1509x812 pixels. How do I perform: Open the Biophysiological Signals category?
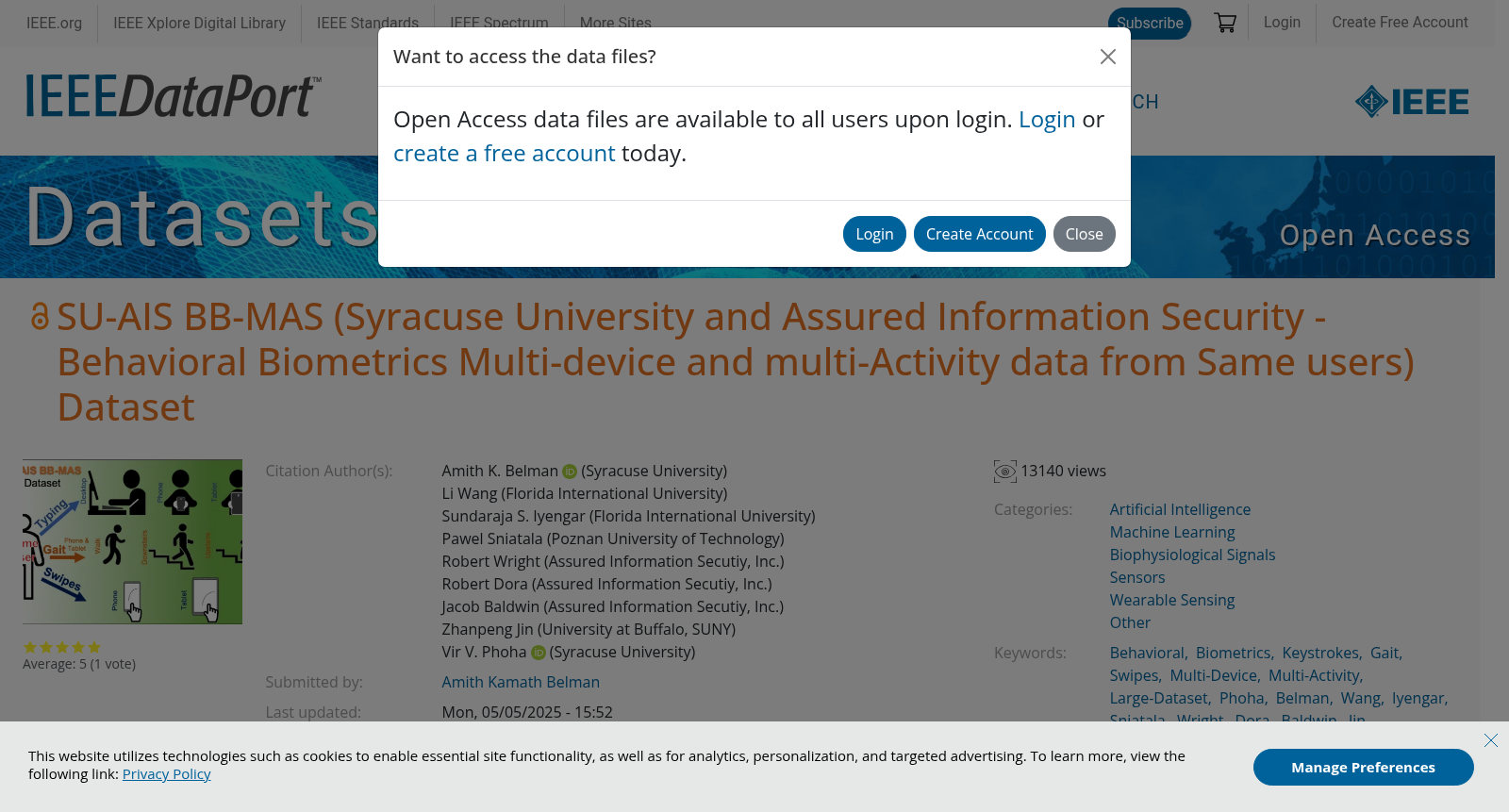click(x=1192, y=555)
